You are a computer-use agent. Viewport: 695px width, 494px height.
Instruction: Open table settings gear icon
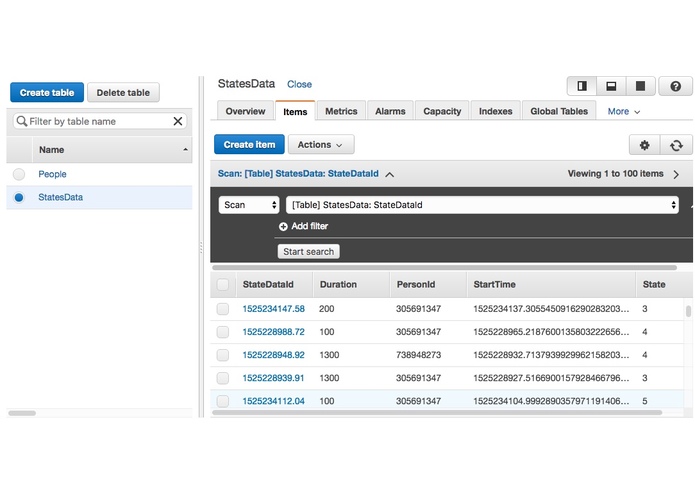tap(644, 145)
